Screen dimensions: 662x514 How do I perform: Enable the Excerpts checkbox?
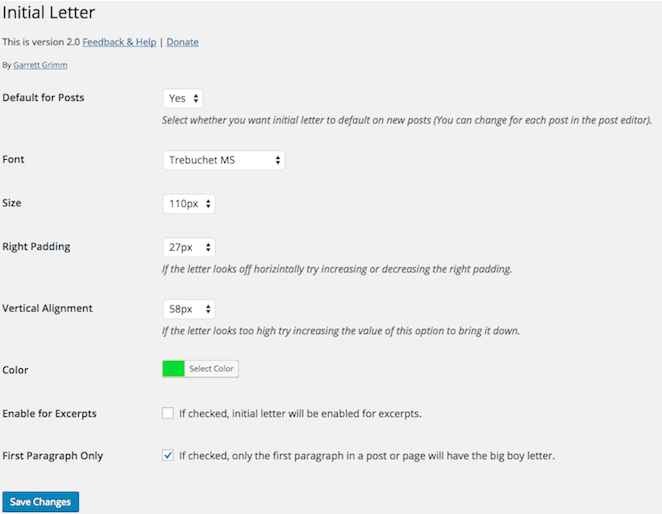pos(168,413)
